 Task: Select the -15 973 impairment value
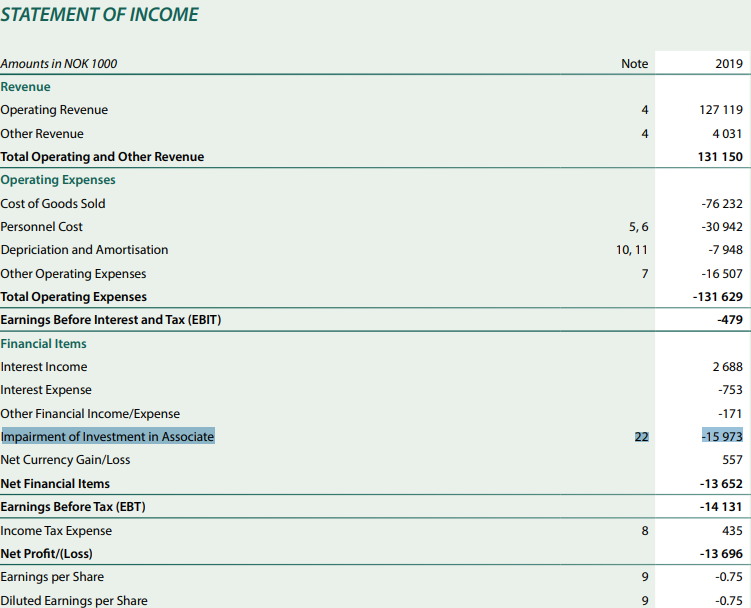pos(722,436)
